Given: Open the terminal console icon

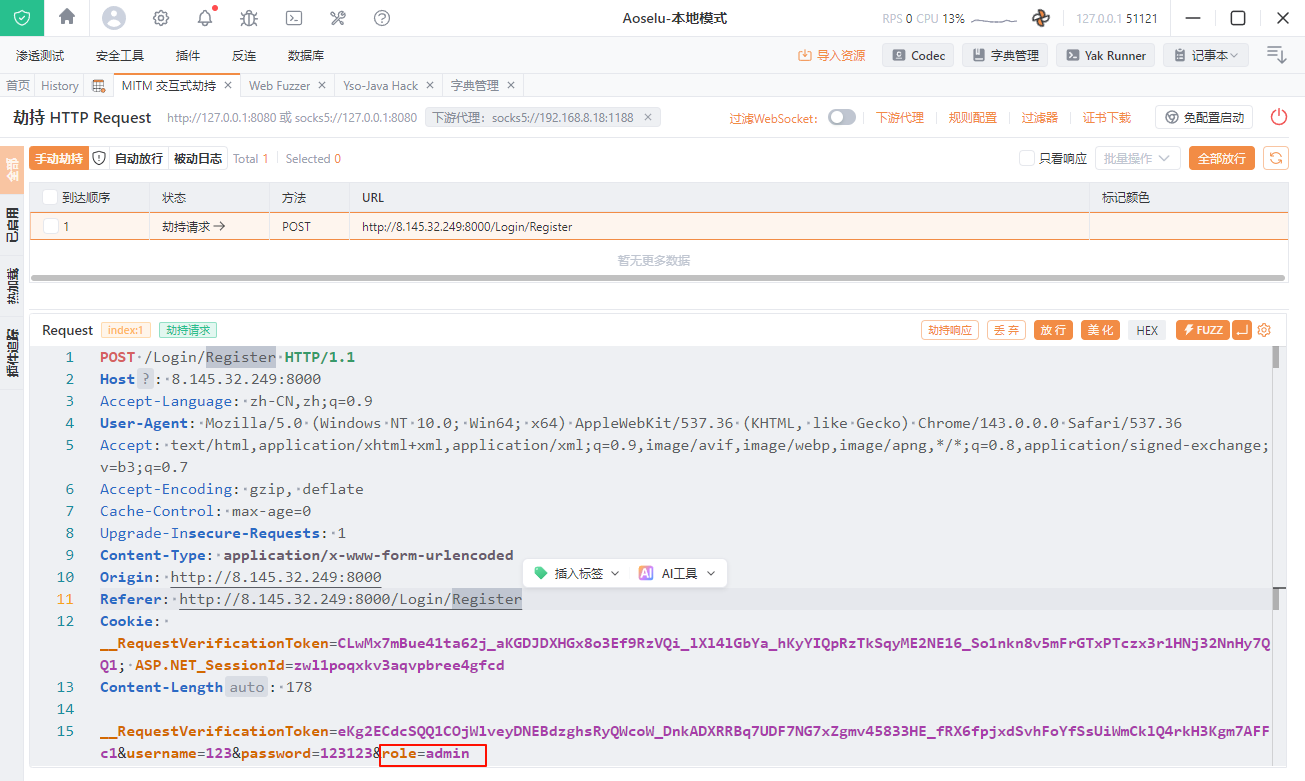Looking at the screenshot, I should [x=294, y=18].
